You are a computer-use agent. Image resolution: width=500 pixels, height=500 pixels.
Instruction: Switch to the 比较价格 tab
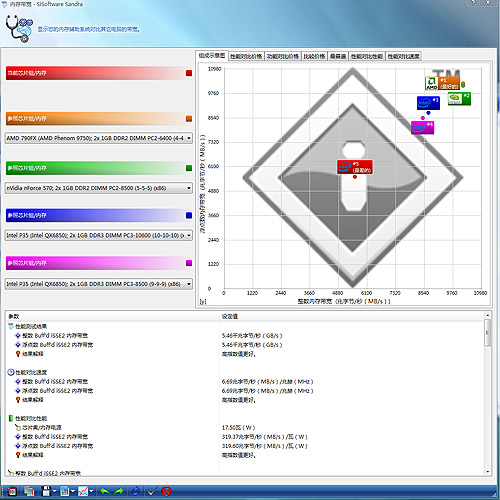314,56
